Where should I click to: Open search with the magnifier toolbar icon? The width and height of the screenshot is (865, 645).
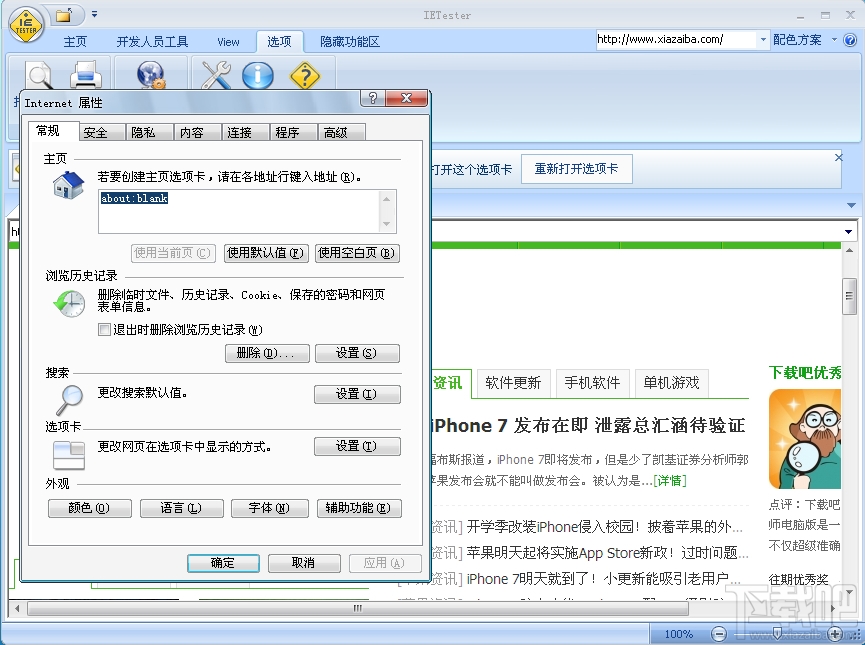tap(40, 76)
